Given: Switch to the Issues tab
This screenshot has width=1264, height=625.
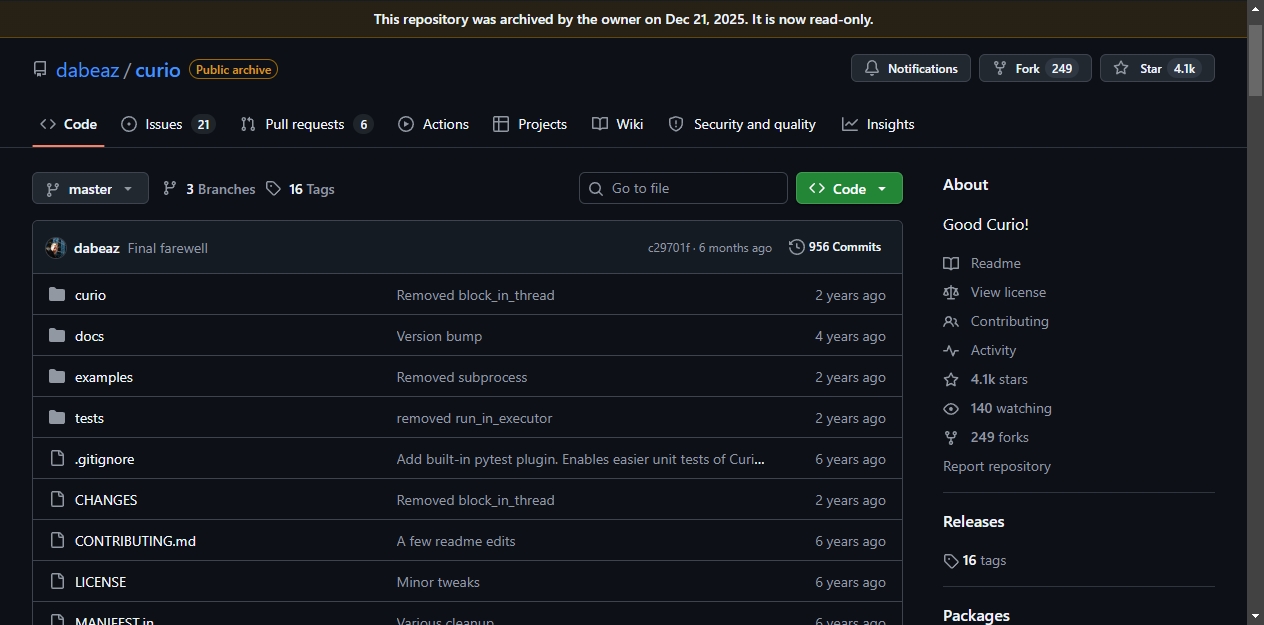Looking at the screenshot, I should 168,124.
